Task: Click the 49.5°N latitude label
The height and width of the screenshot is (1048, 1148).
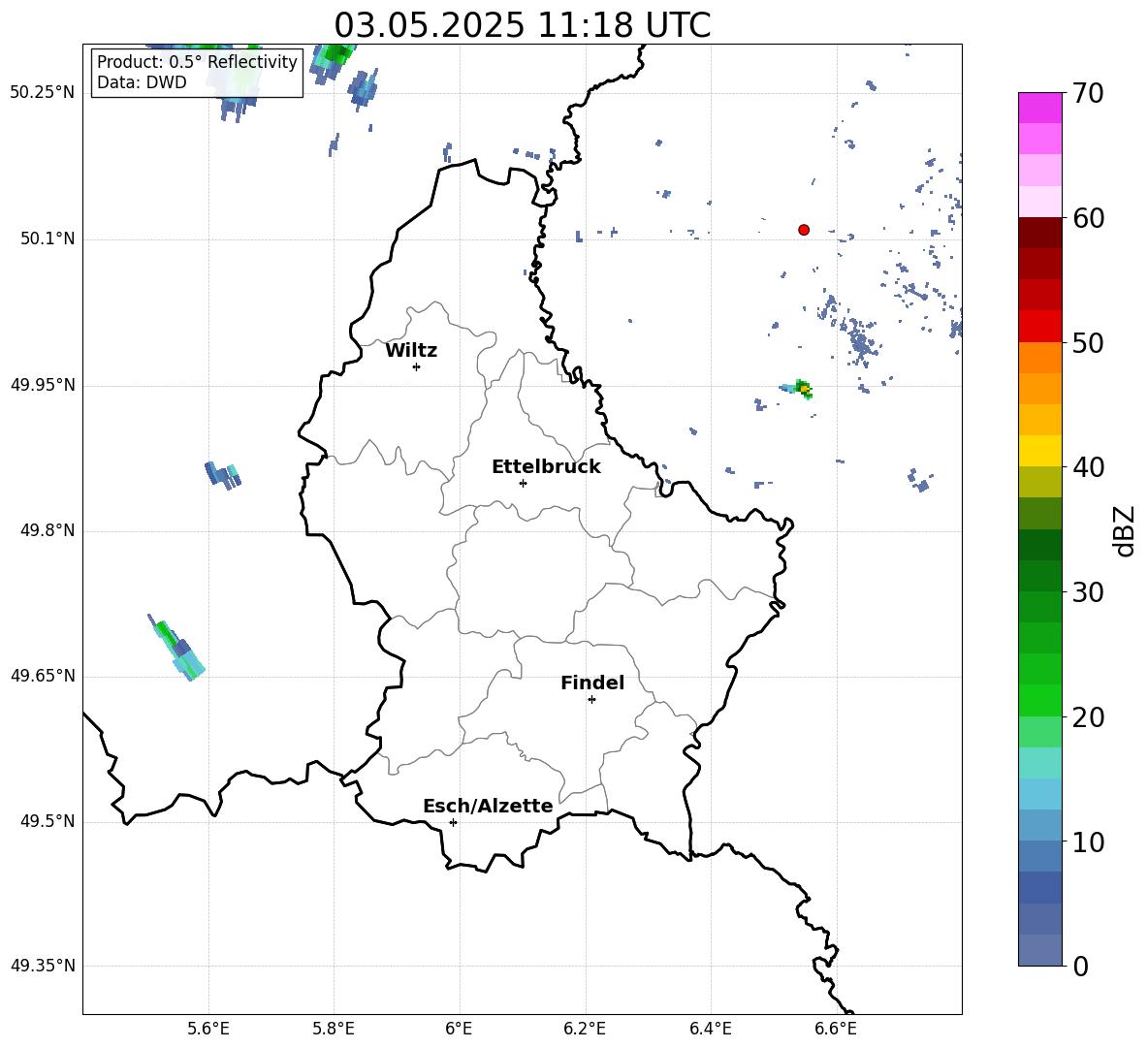Action: [48, 822]
